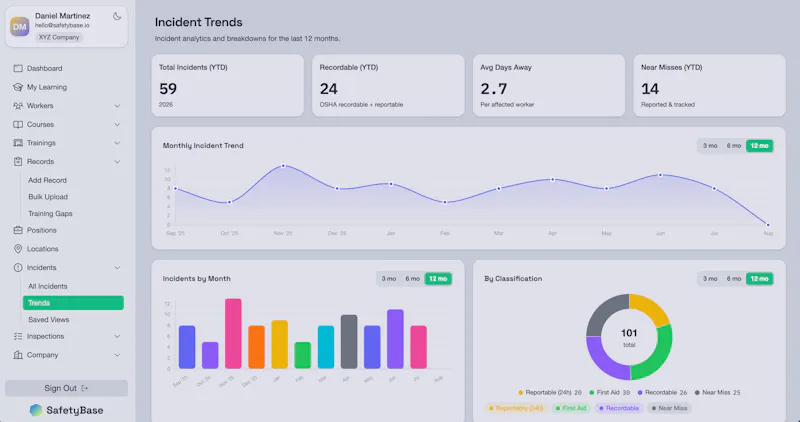Click the Nov '25 peak line point
This screenshot has height=422, width=800.
click(283, 166)
